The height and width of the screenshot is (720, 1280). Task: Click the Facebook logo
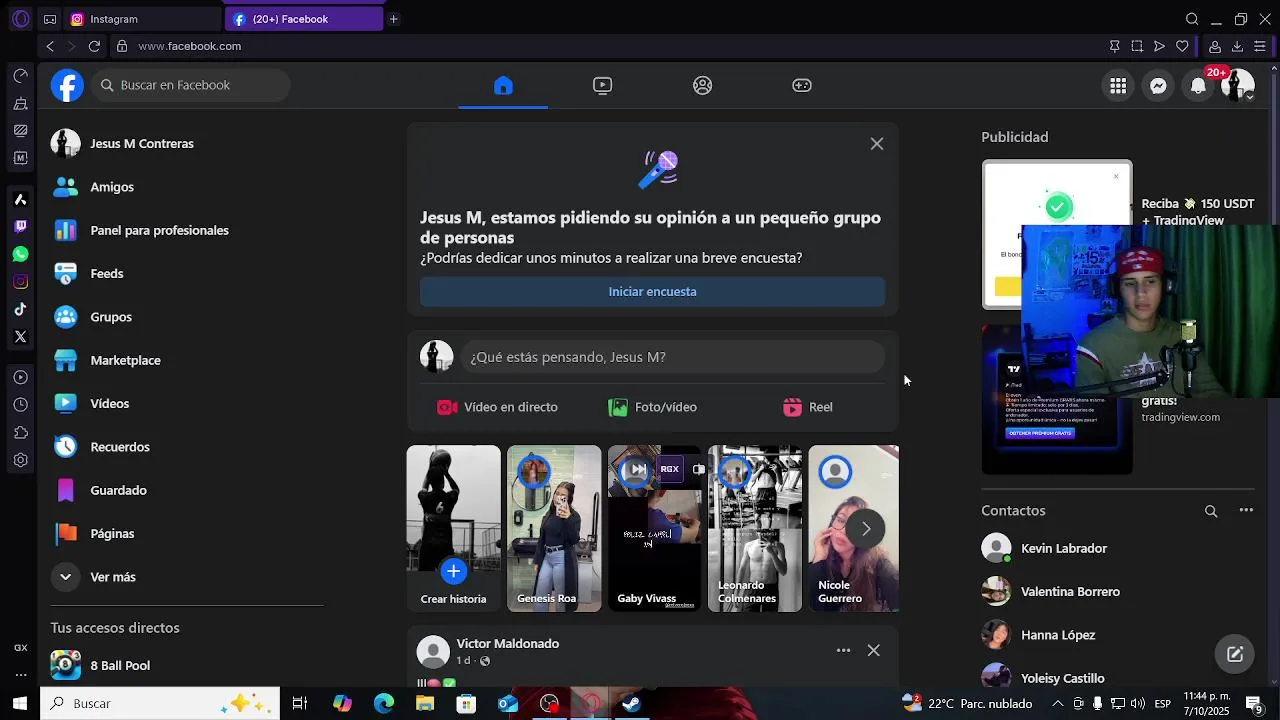pyautogui.click(x=67, y=85)
